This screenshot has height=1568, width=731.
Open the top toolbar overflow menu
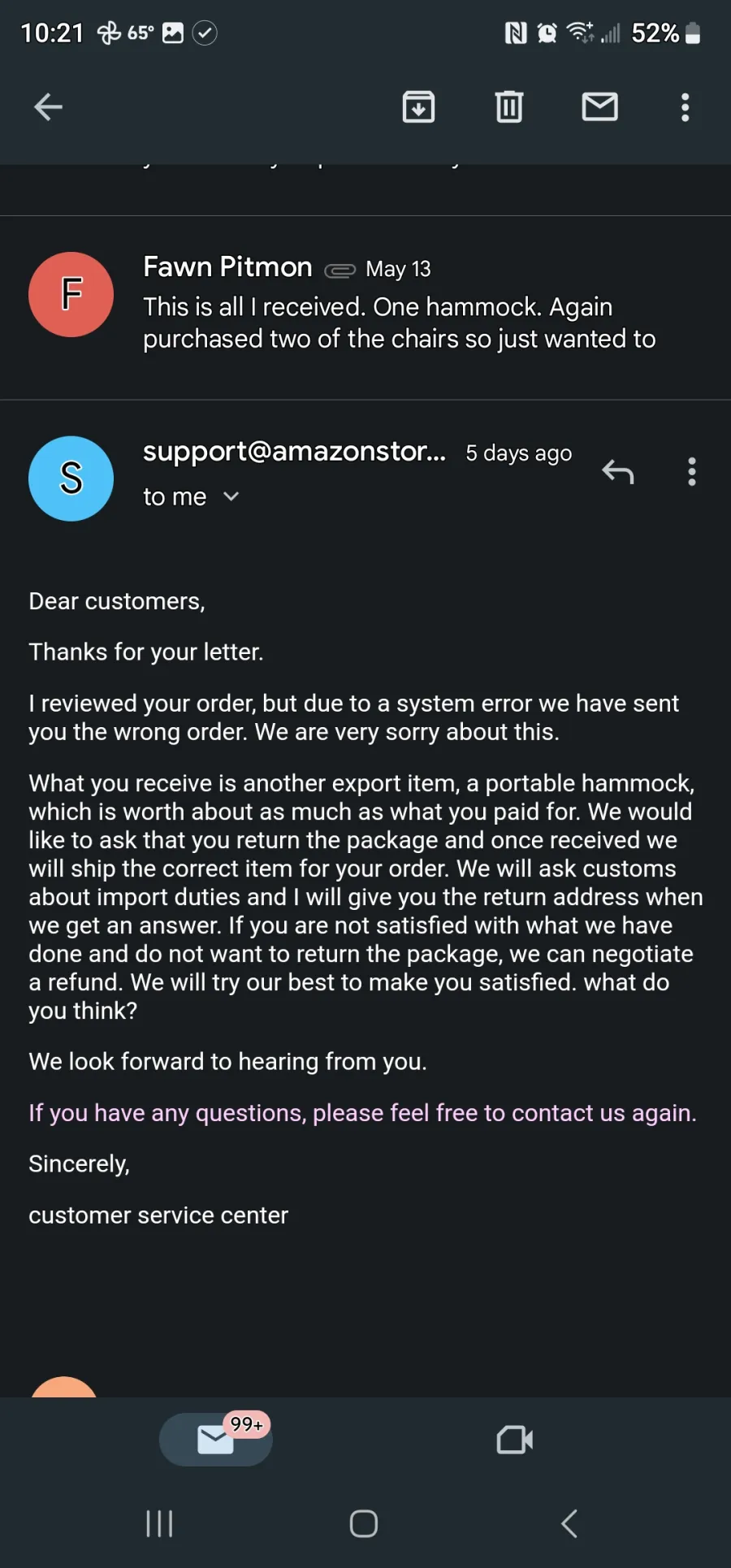click(686, 106)
